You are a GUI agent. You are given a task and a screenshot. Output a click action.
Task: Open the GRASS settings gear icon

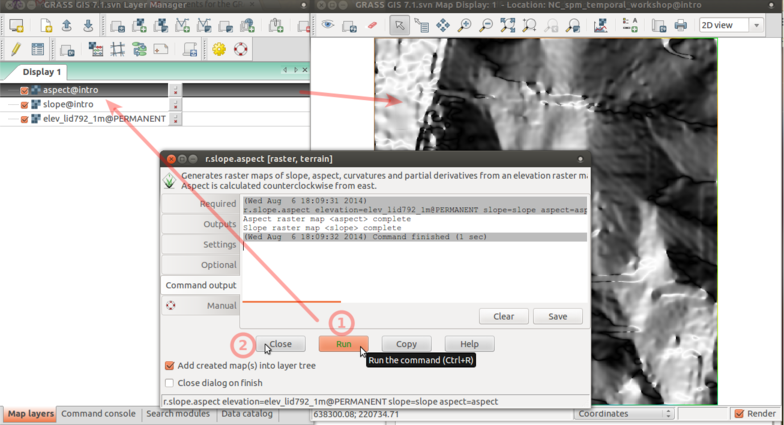pyautogui.click(x=219, y=49)
